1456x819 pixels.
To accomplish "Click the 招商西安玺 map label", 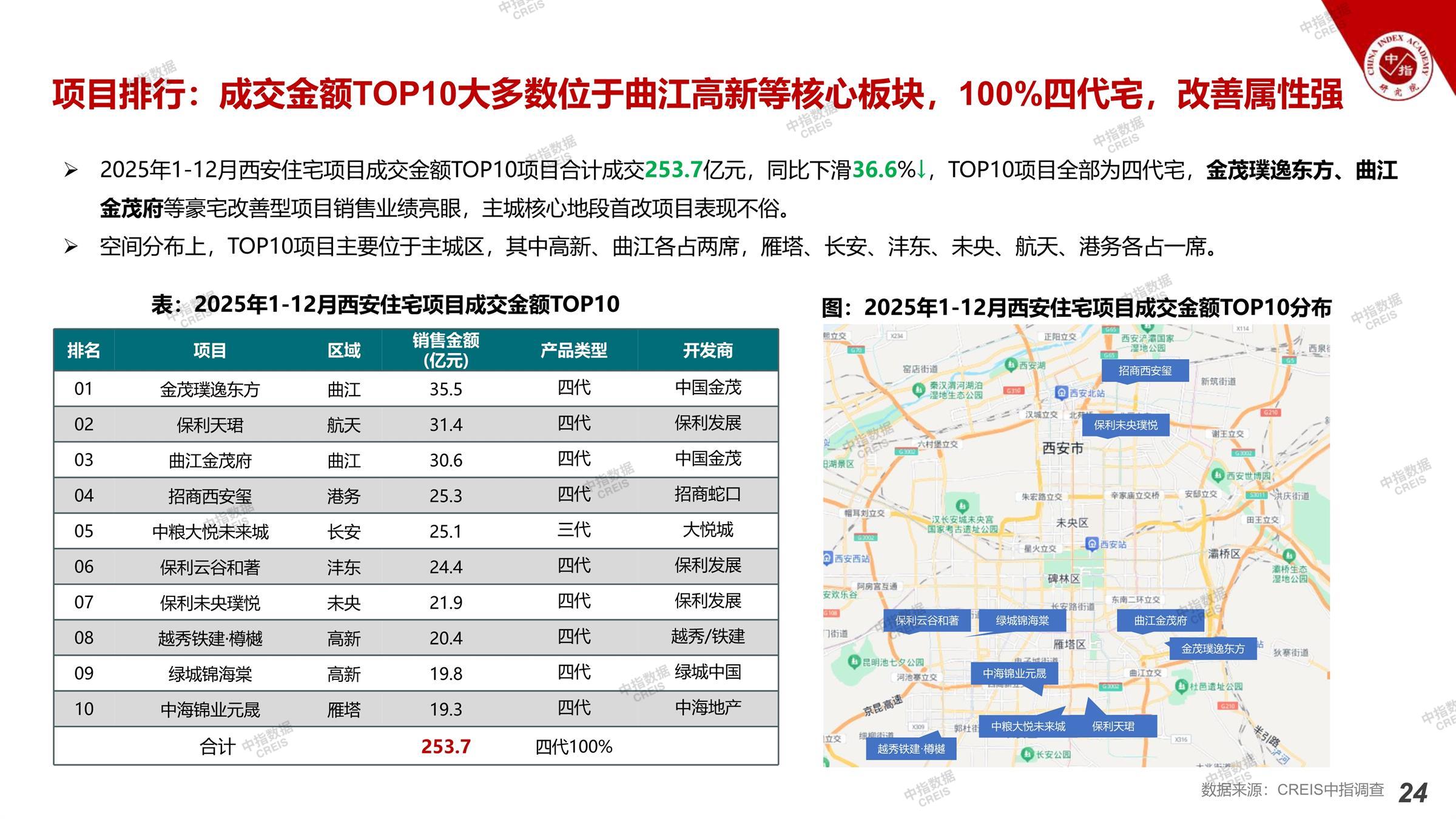I will [1145, 371].
